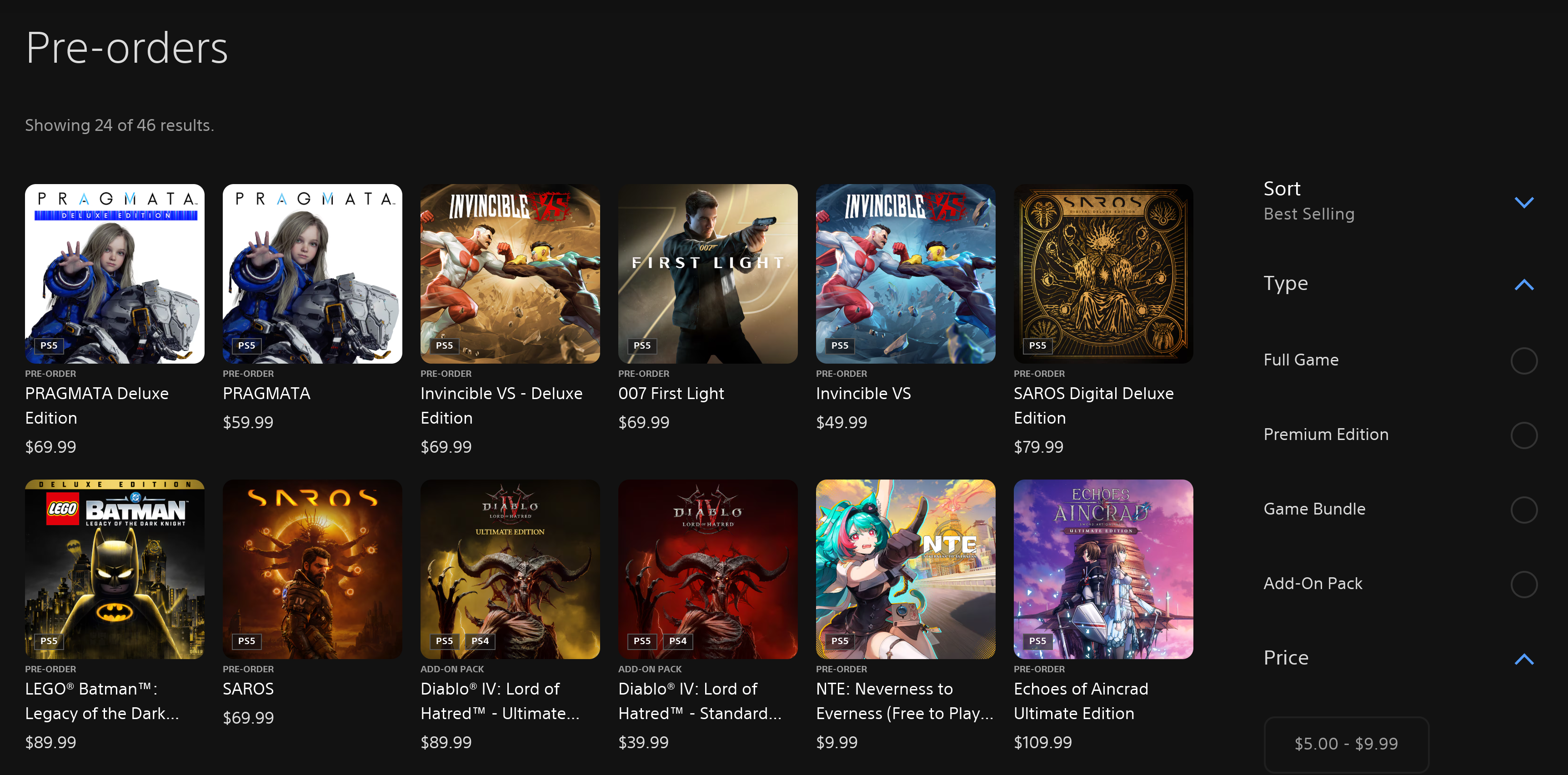Open NTE Neverness to Everness cover
The width and height of the screenshot is (1568, 775).
(905, 569)
